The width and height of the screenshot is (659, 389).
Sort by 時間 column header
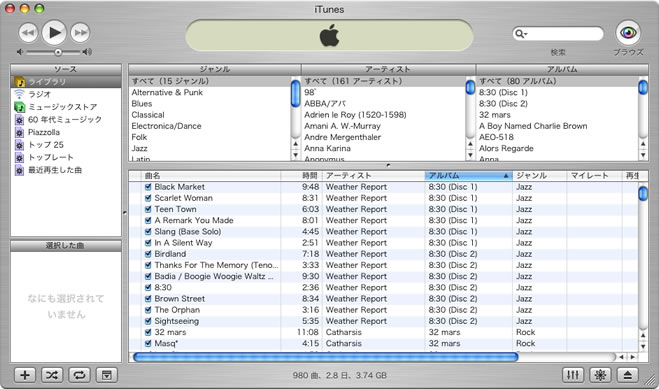click(301, 176)
